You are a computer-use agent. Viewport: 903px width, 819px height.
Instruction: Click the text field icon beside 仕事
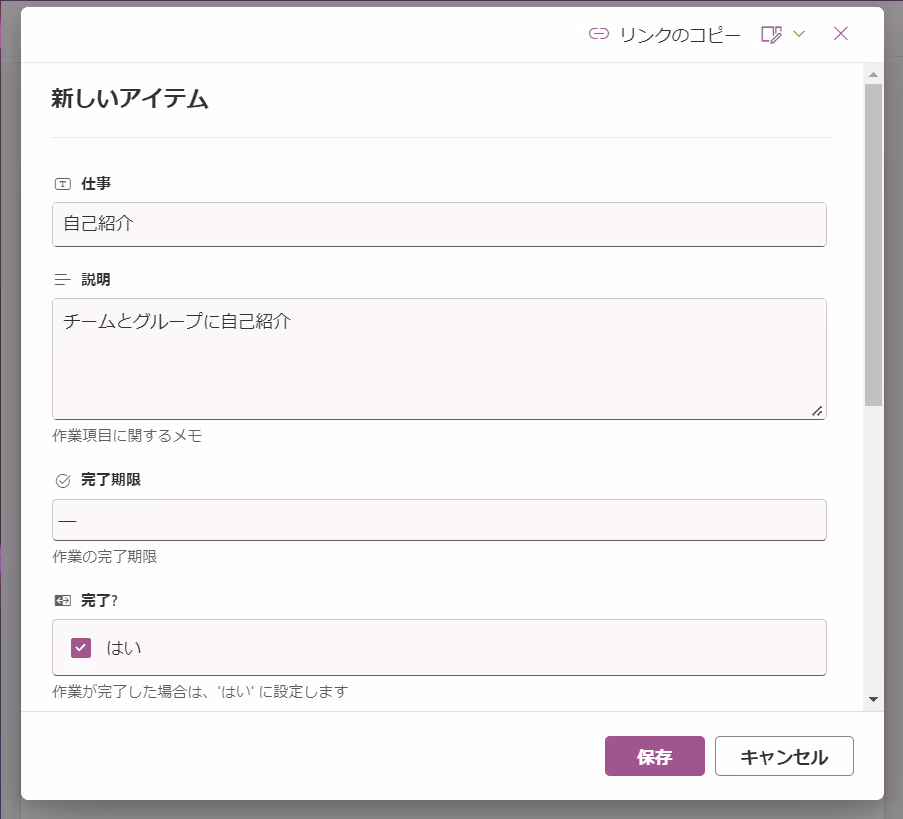click(x=63, y=184)
